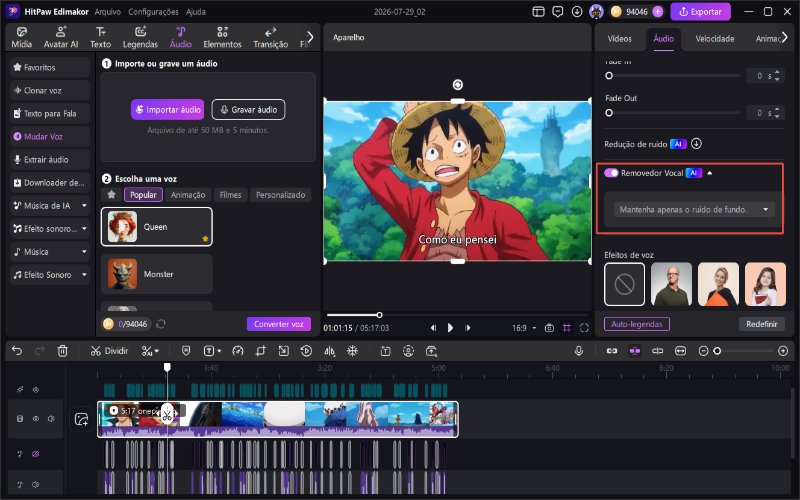Toggle visibility of the subtitle track
The height and width of the screenshot is (500, 800).
(x=36, y=390)
